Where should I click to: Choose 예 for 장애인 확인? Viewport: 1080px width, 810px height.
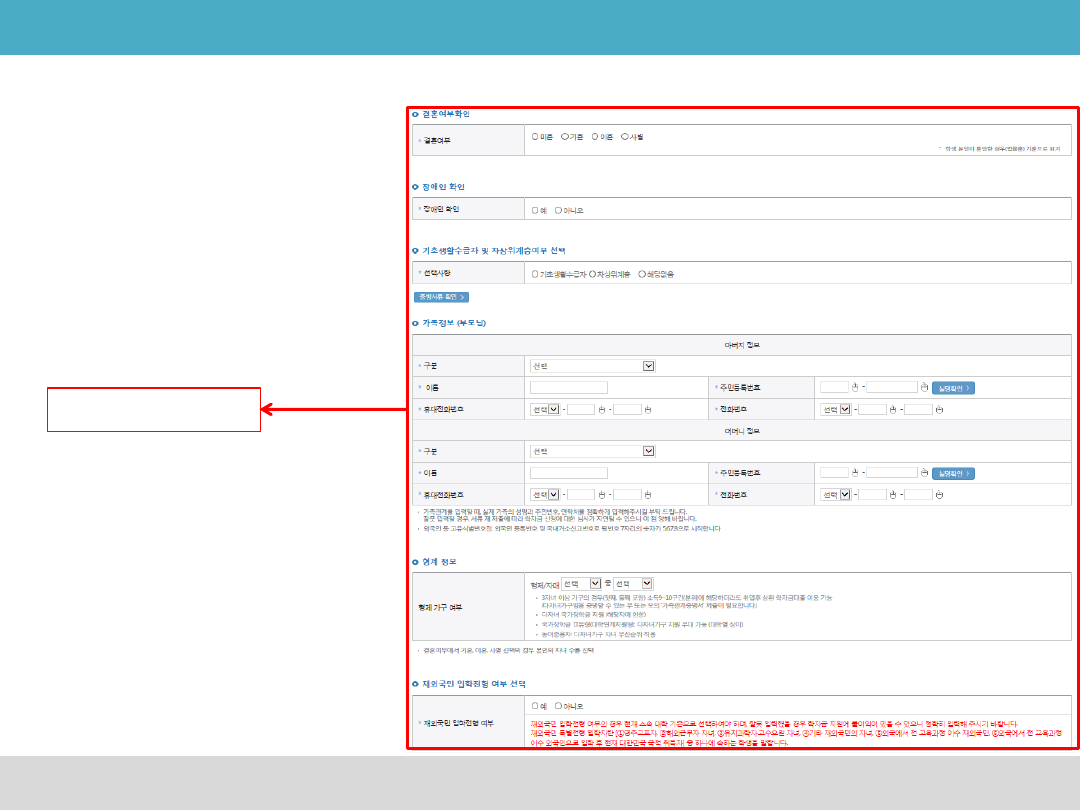[535, 210]
